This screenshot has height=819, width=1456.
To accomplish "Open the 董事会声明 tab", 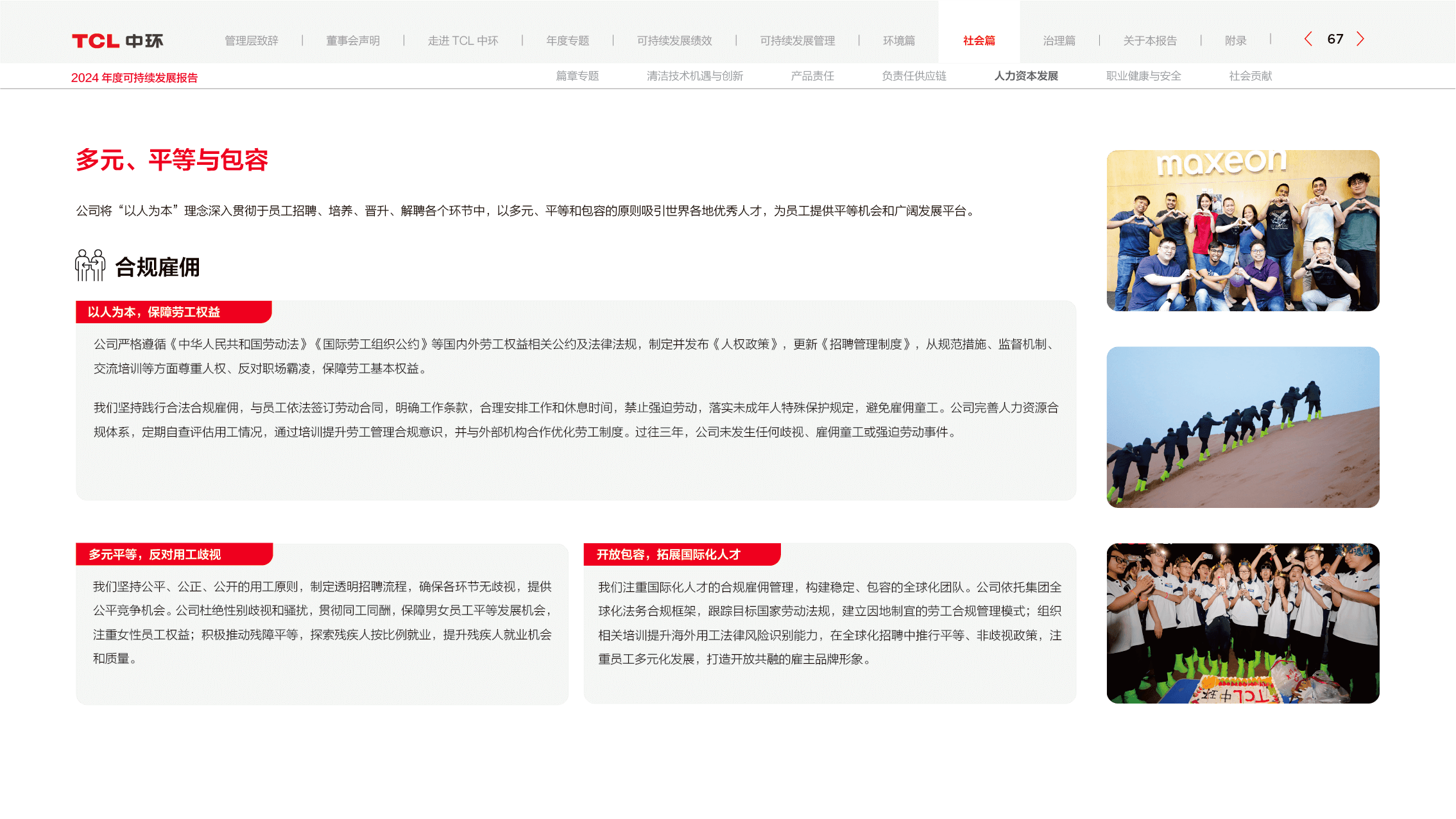I will 353,41.
